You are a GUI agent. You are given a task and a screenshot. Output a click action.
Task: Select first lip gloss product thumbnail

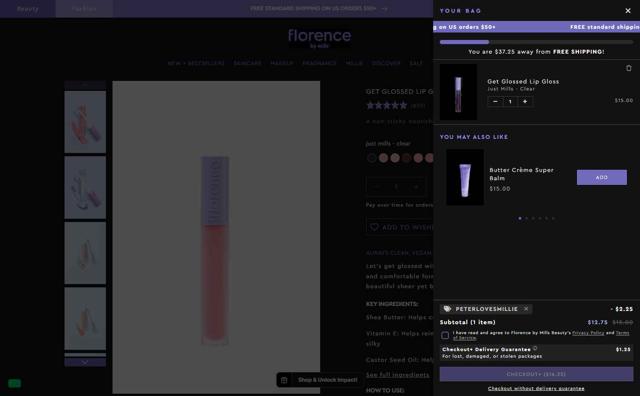pyautogui.click(x=85, y=122)
